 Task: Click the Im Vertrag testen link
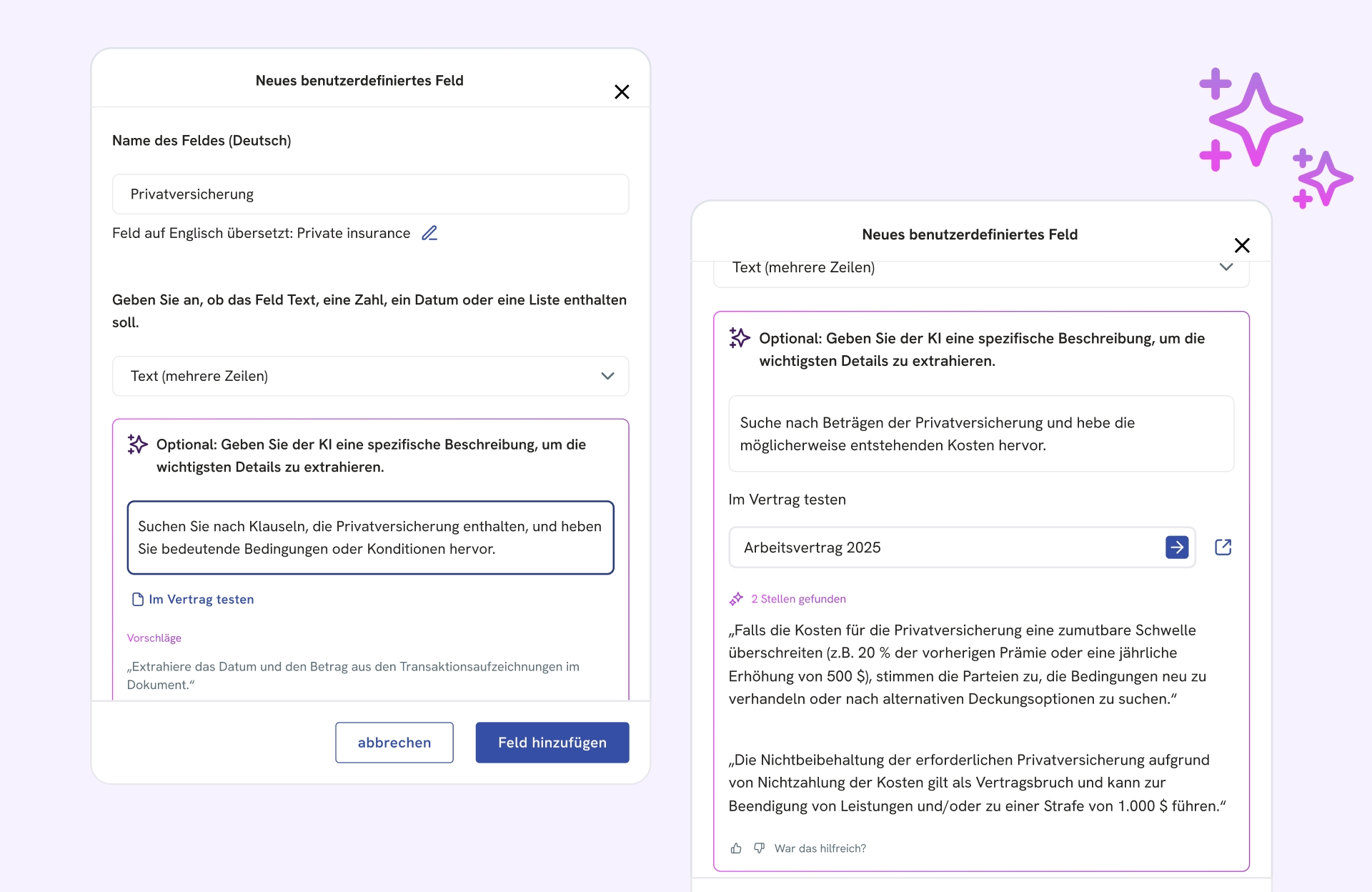click(201, 600)
